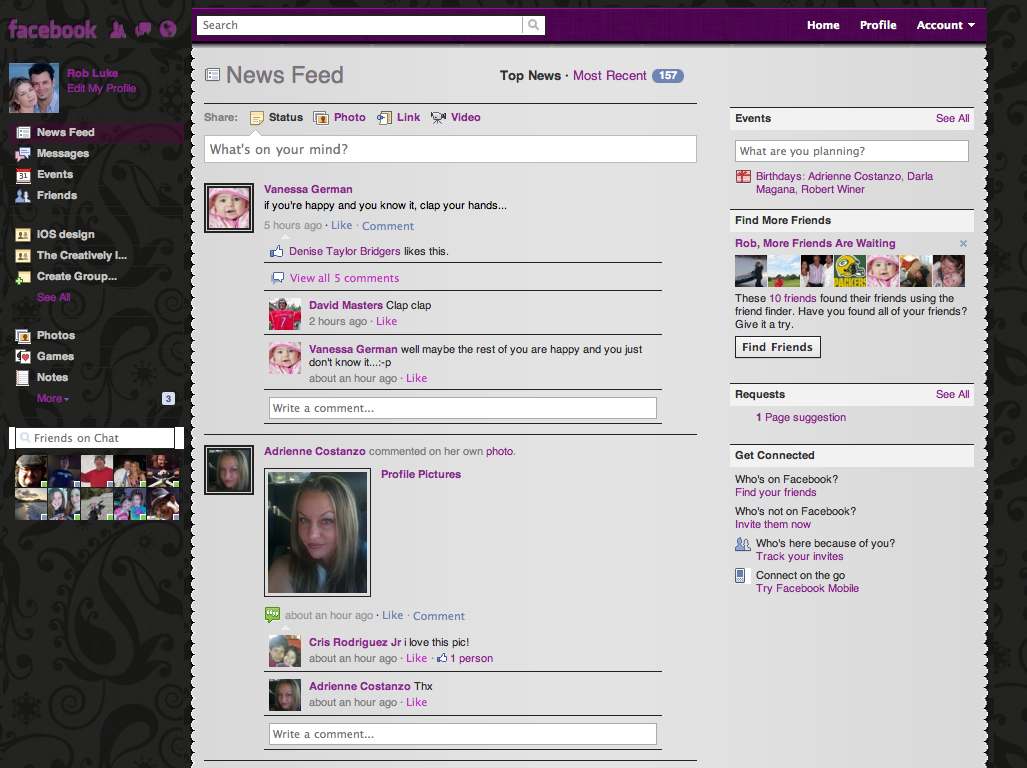Click Track your invites people icon
This screenshot has height=768, width=1027.
[742, 543]
